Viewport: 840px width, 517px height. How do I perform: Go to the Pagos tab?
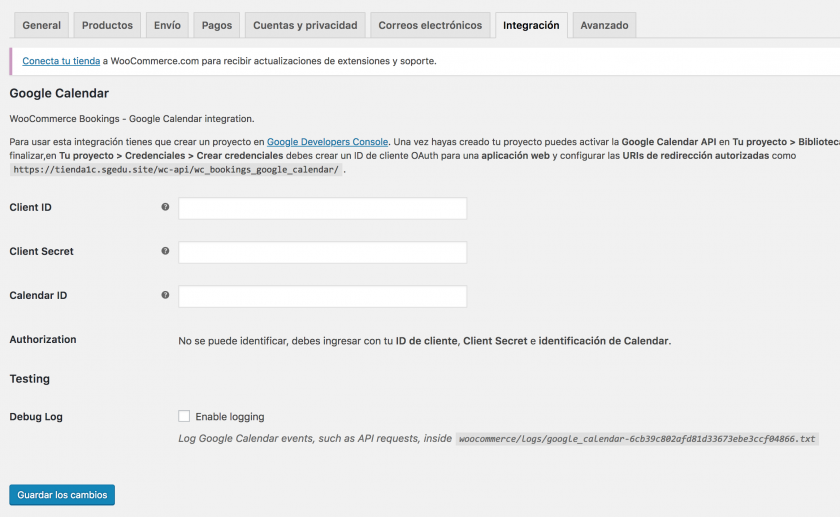(216, 25)
